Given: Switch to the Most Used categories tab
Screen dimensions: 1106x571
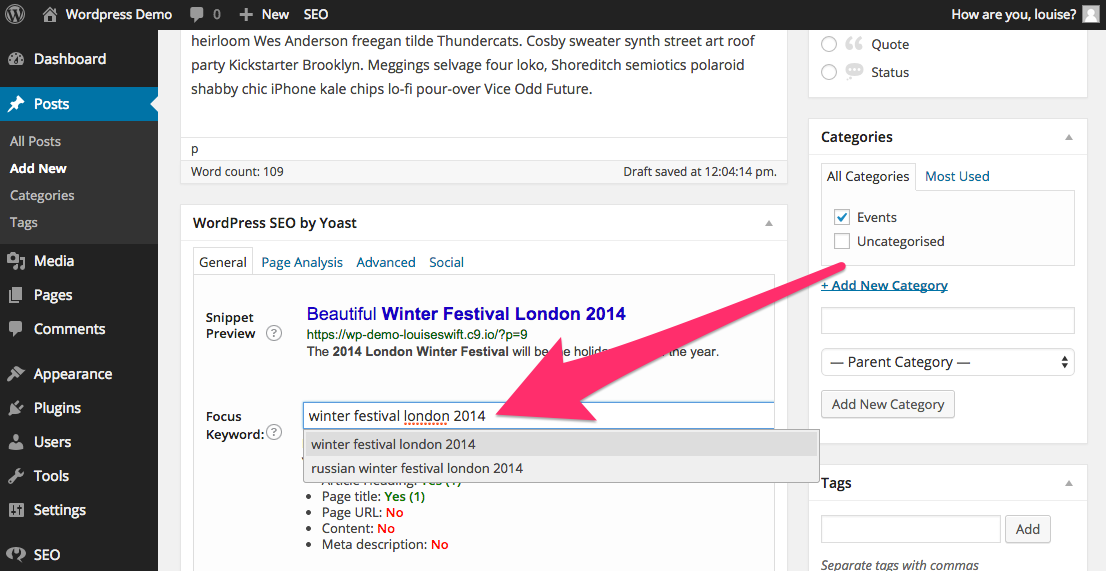Looking at the screenshot, I should (x=957, y=176).
